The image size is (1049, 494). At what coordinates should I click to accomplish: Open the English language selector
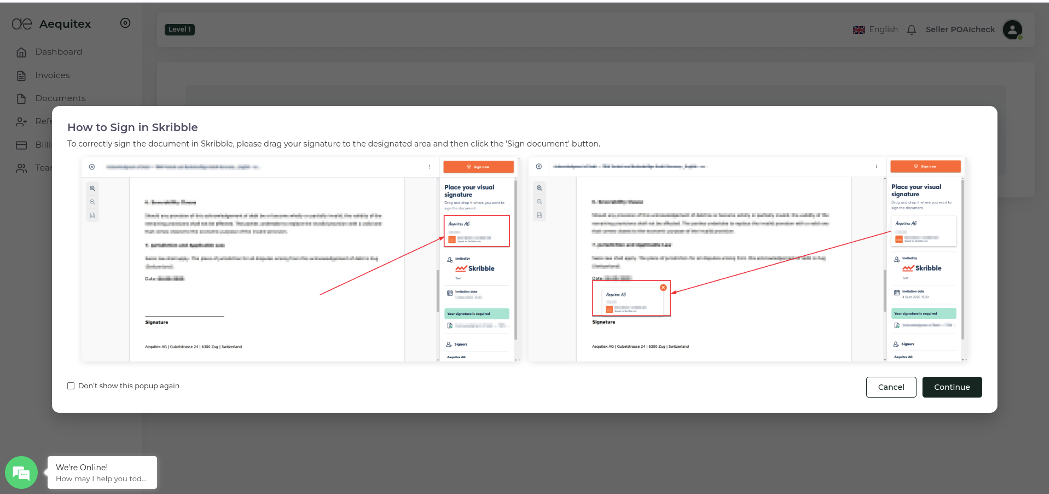tap(876, 29)
